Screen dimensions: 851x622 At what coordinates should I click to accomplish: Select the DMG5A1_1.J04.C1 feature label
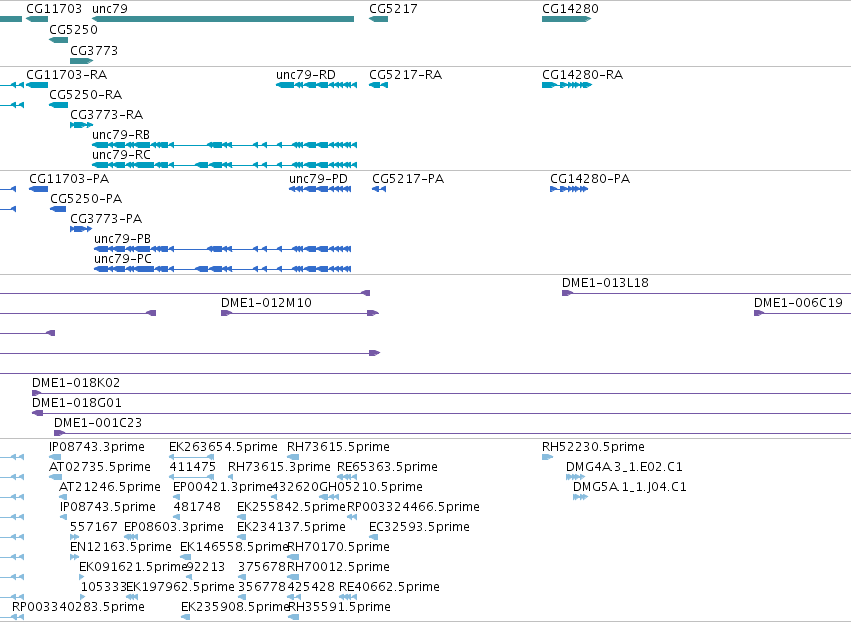630,487
